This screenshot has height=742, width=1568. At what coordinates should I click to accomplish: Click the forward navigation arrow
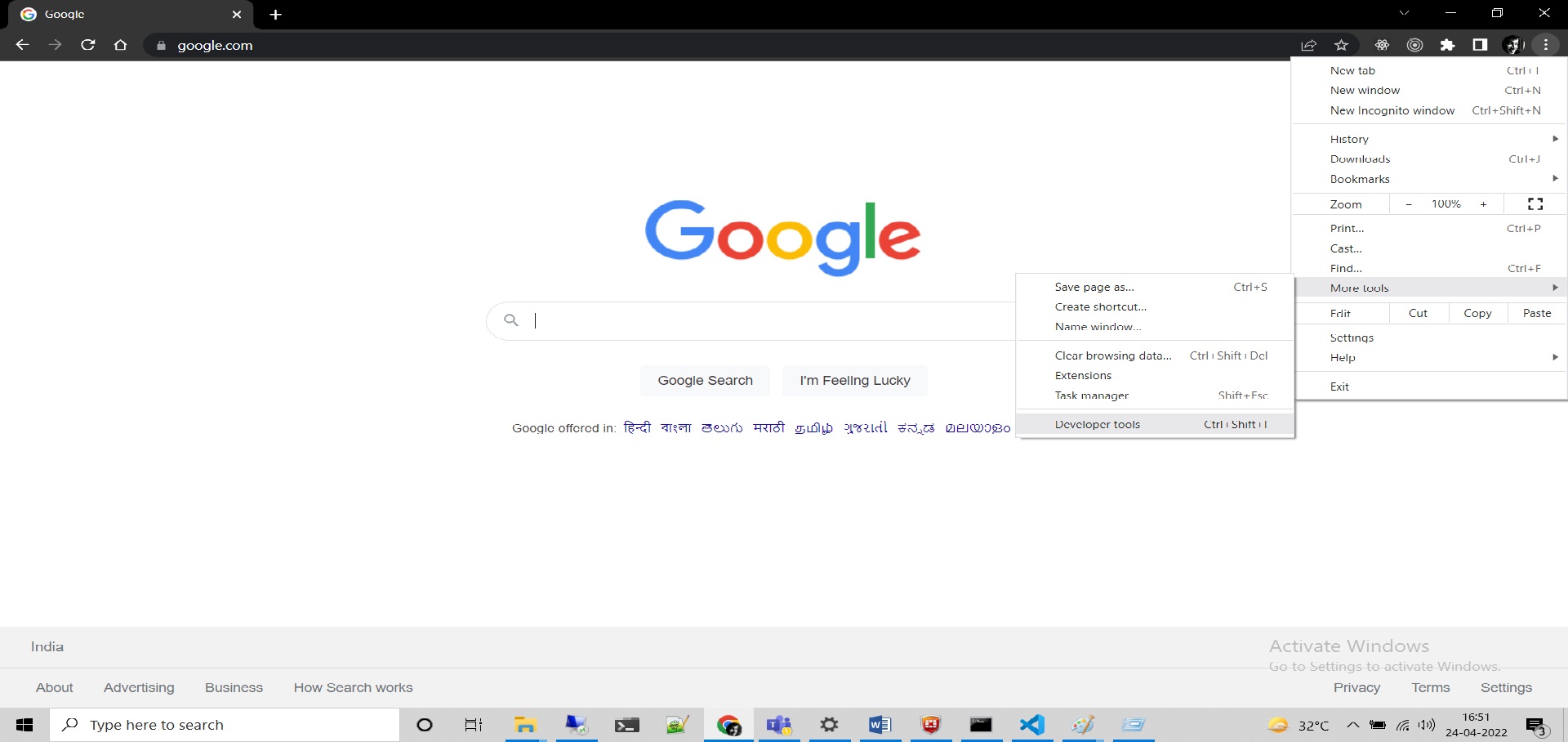click(55, 45)
